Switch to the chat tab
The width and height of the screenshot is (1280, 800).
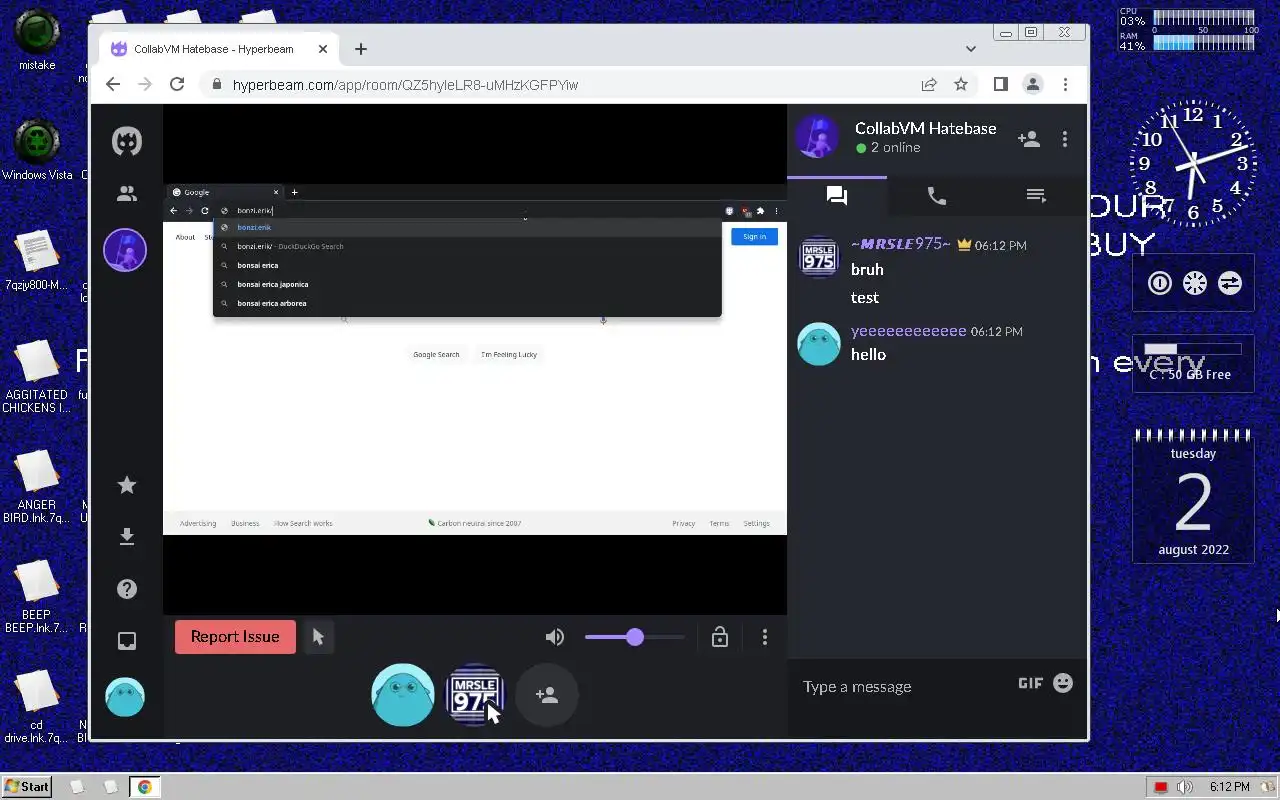tap(837, 195)
